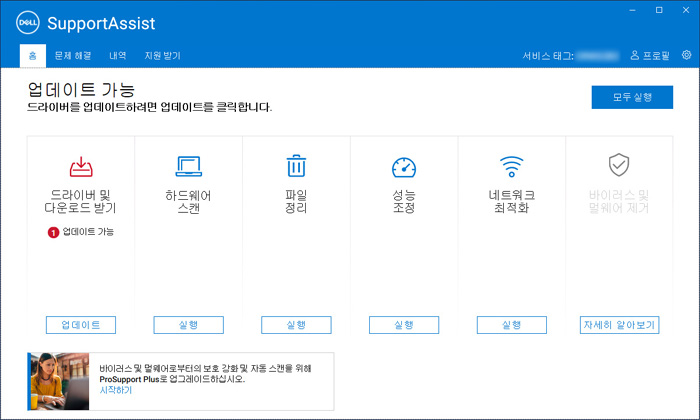
Task: Open the 내역 tab
Action: tap(118, 55)
